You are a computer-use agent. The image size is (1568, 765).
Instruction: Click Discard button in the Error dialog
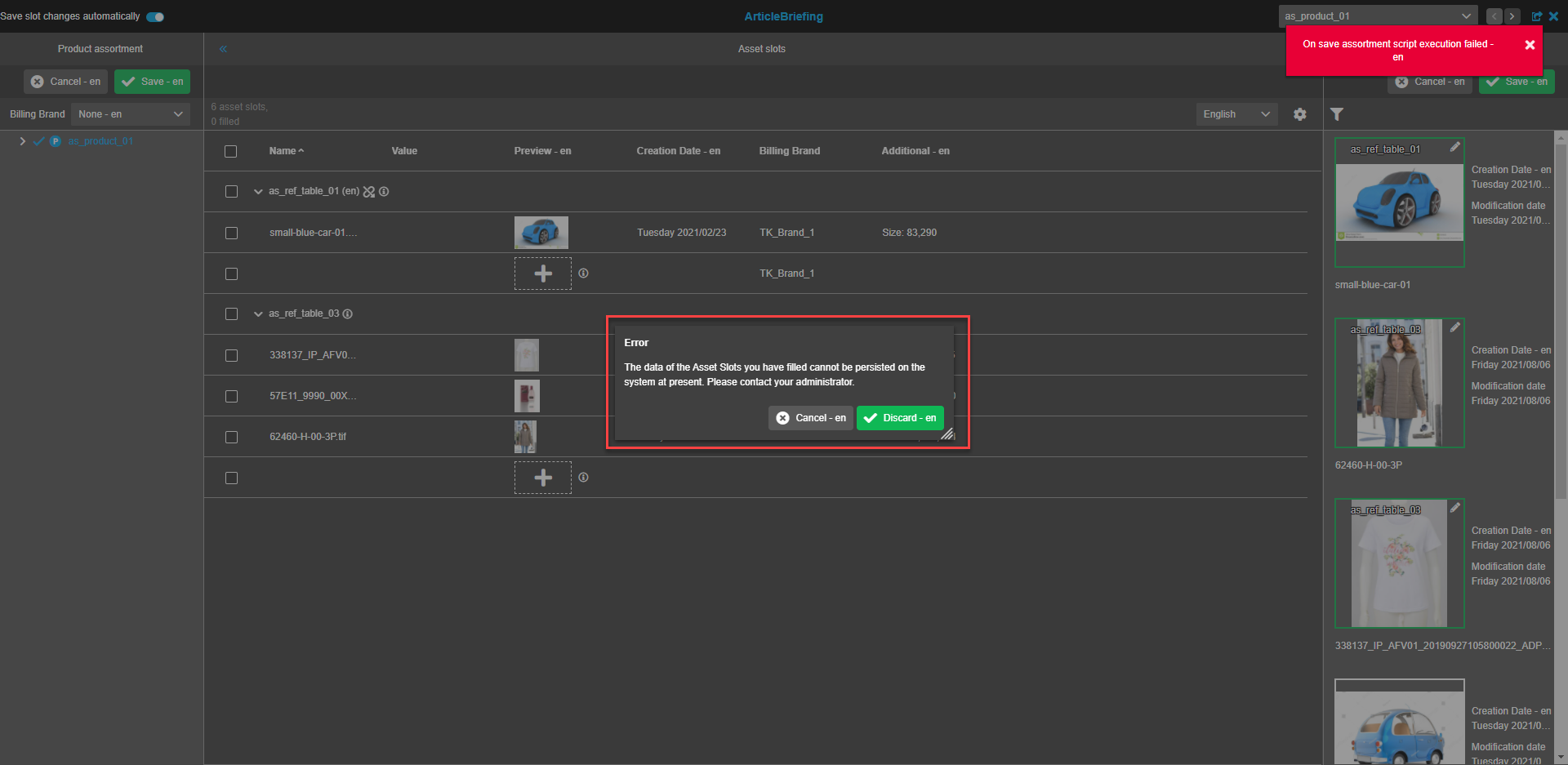point(900,418)
